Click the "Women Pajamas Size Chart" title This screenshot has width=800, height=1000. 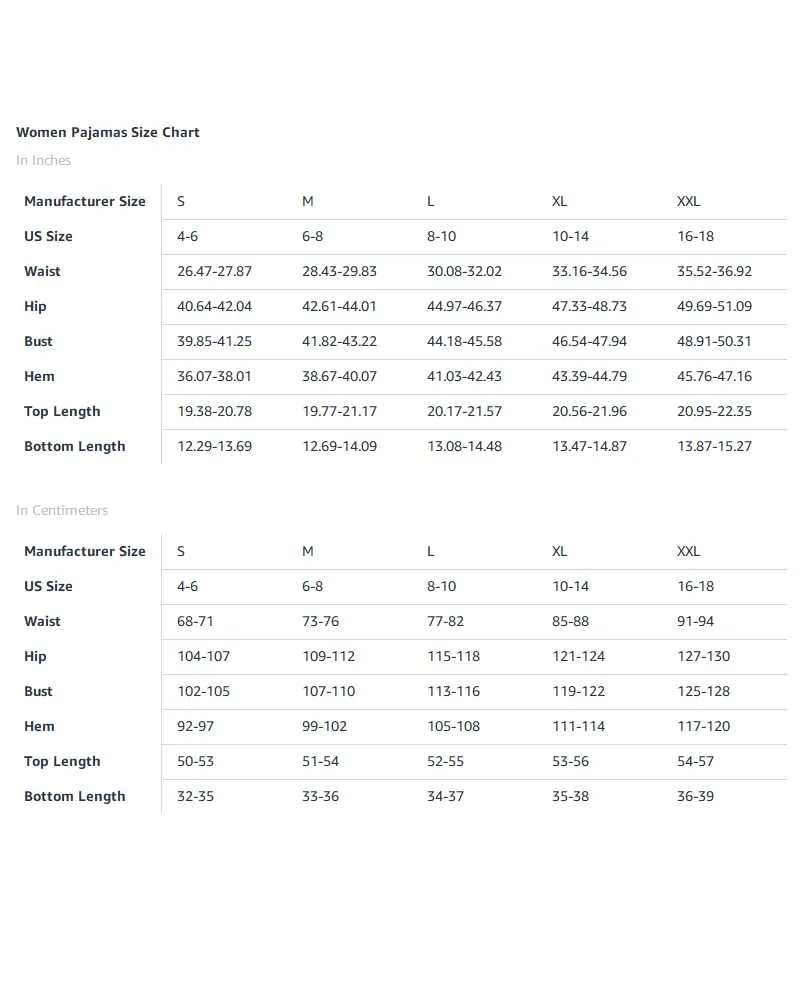tap(108, 132)
